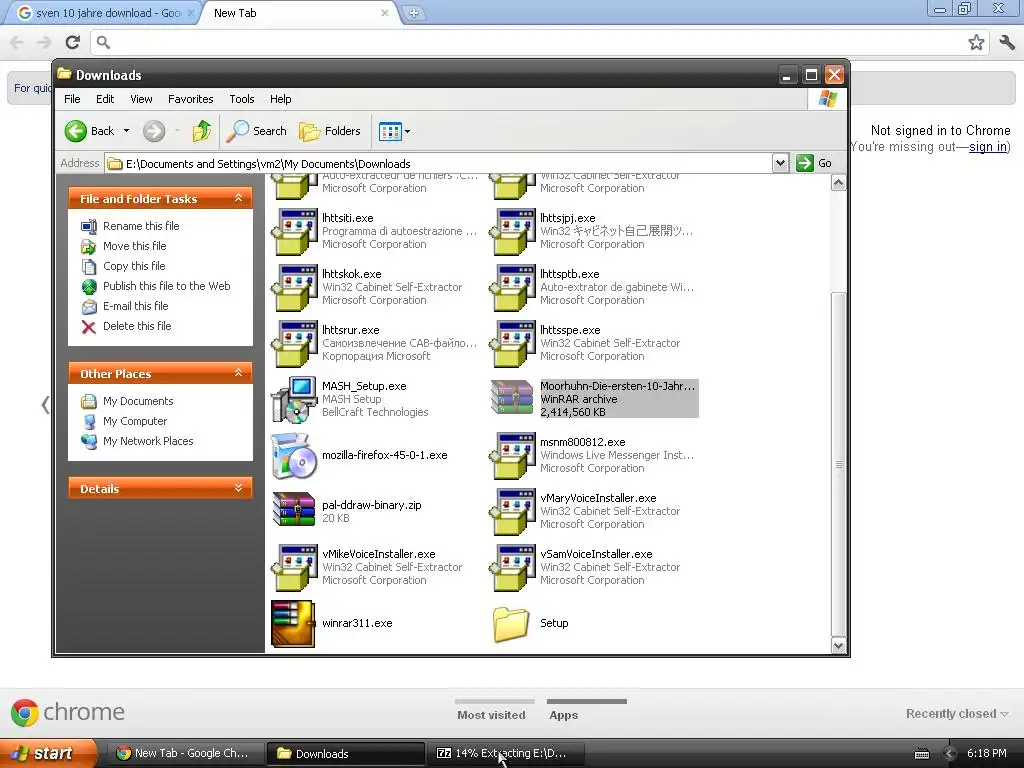The width and height of the screenshot is (1024, 768).
Task: Click the sign in link in Chrome
Action: coord(987,146)
